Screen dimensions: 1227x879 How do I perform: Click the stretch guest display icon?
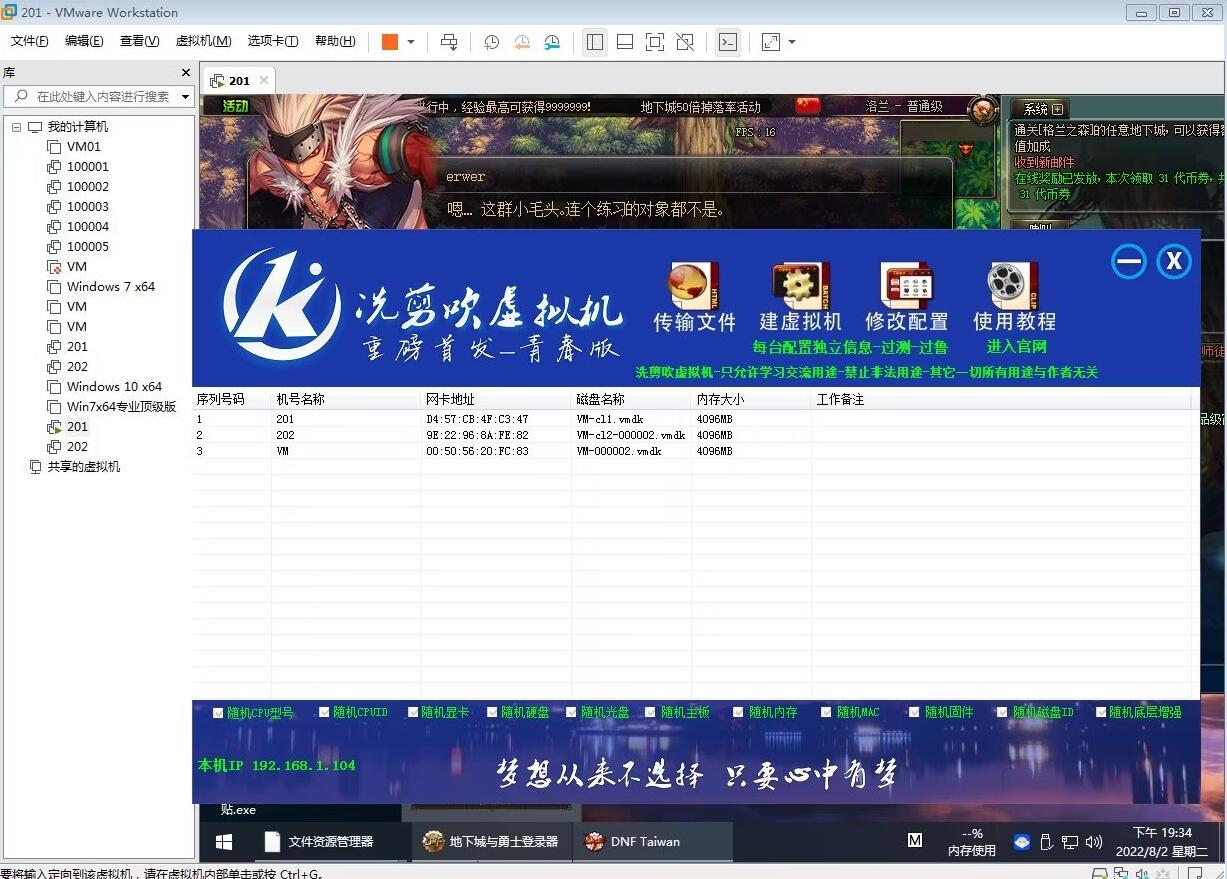771,42
